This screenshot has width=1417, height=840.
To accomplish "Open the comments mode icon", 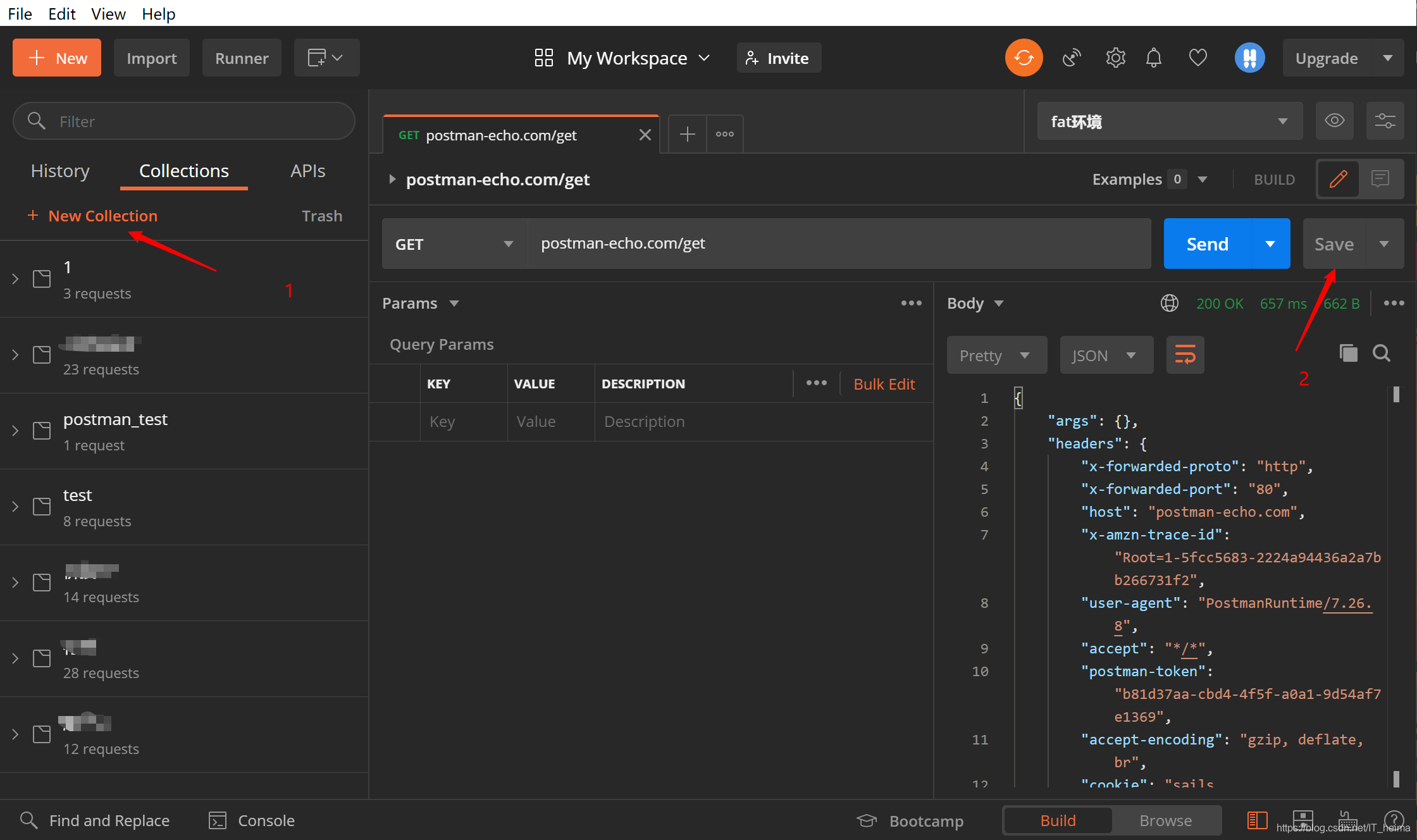I will pos(1380,179).
